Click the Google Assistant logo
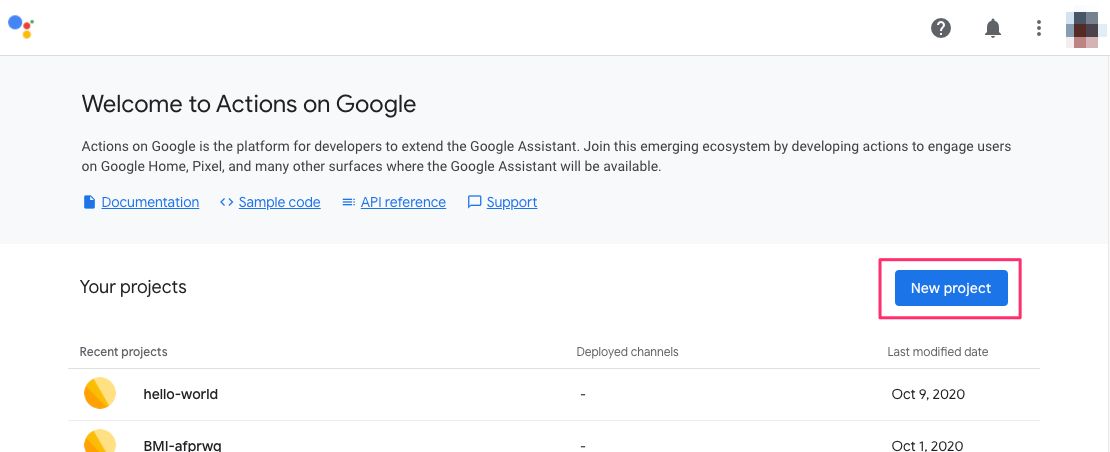Image resolution: width=1110 pixels, height=452 pixels. tap(21, 26)
